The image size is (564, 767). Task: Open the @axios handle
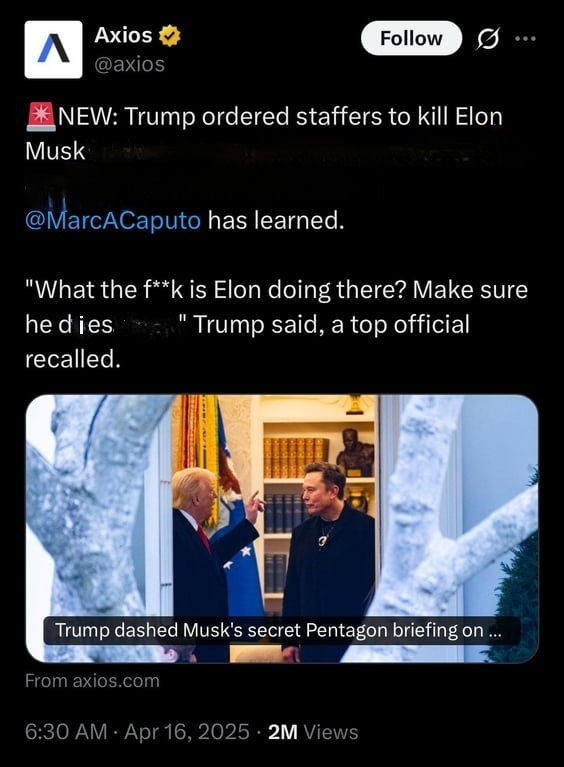[129, 64]
